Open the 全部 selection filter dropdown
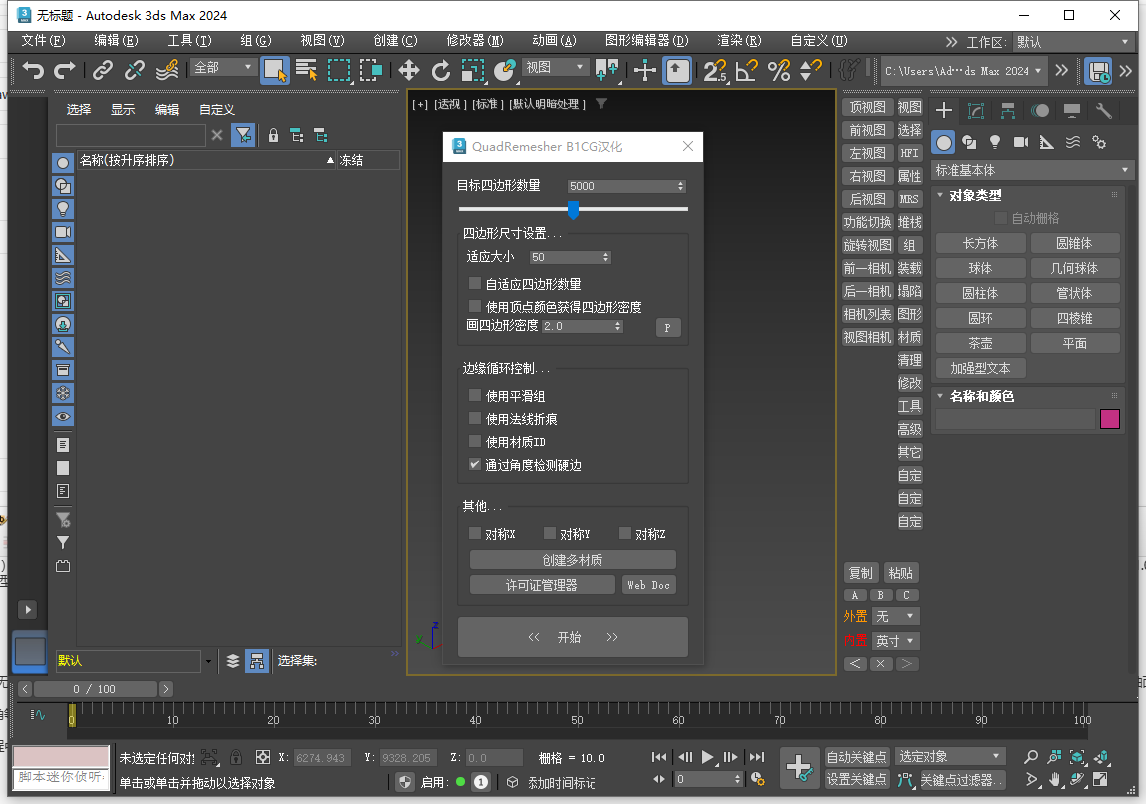1146x804 pixels. (223, 67)
